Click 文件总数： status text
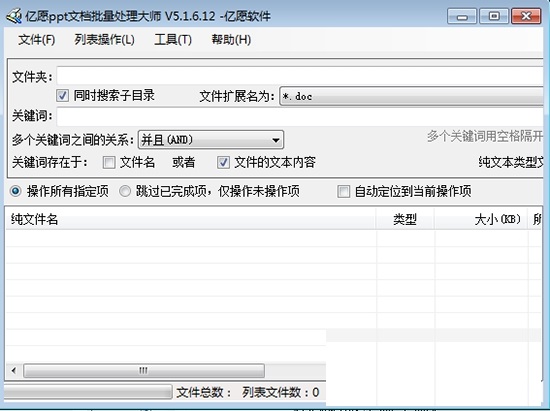 [204, 392]
